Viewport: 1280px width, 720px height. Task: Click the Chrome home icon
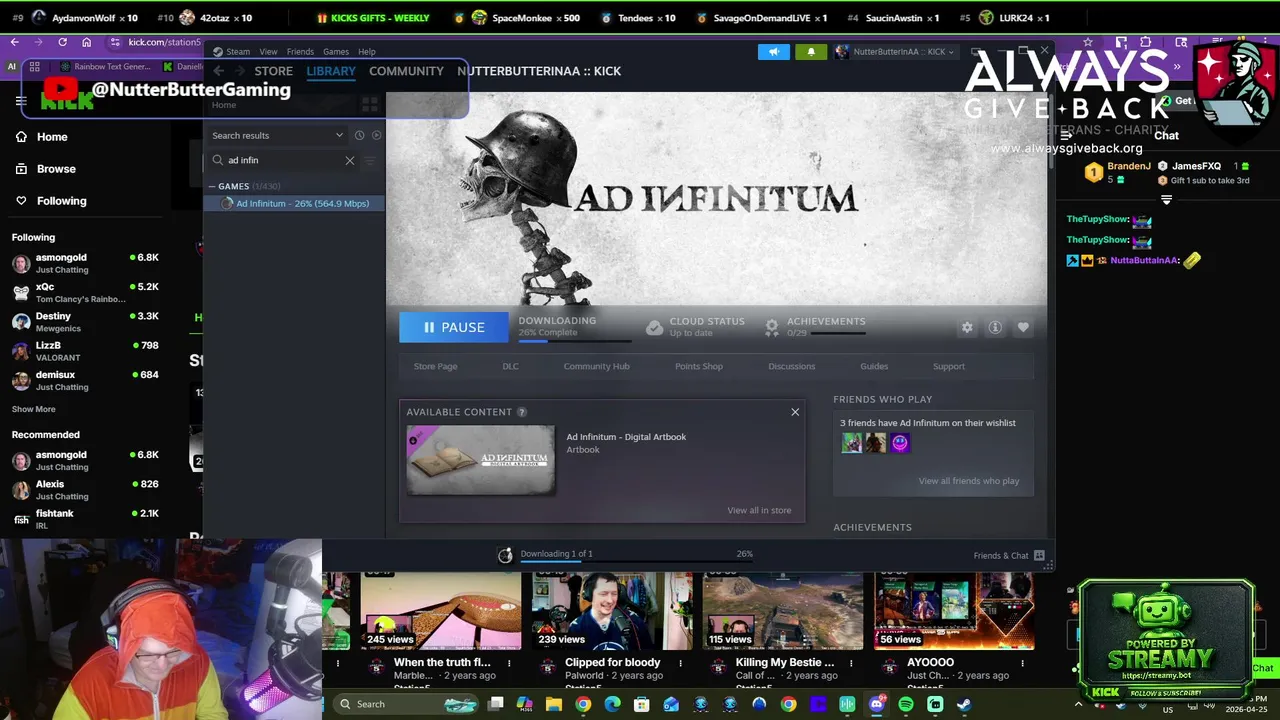coord(87,42)
